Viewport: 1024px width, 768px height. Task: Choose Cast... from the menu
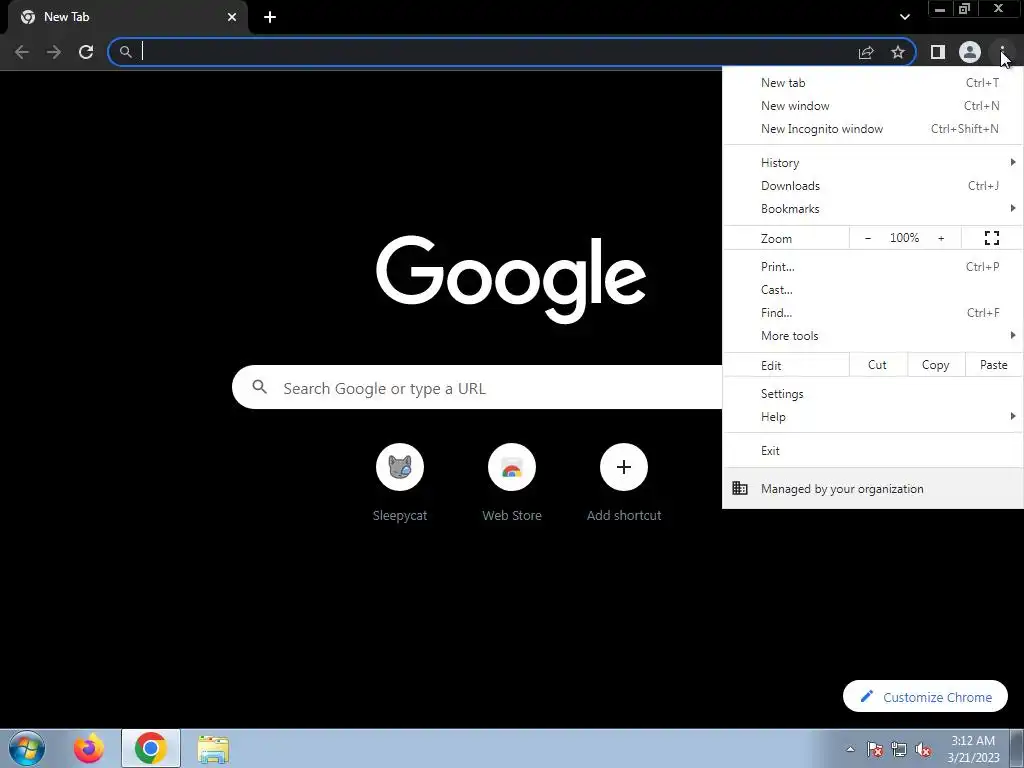point(872,290)
